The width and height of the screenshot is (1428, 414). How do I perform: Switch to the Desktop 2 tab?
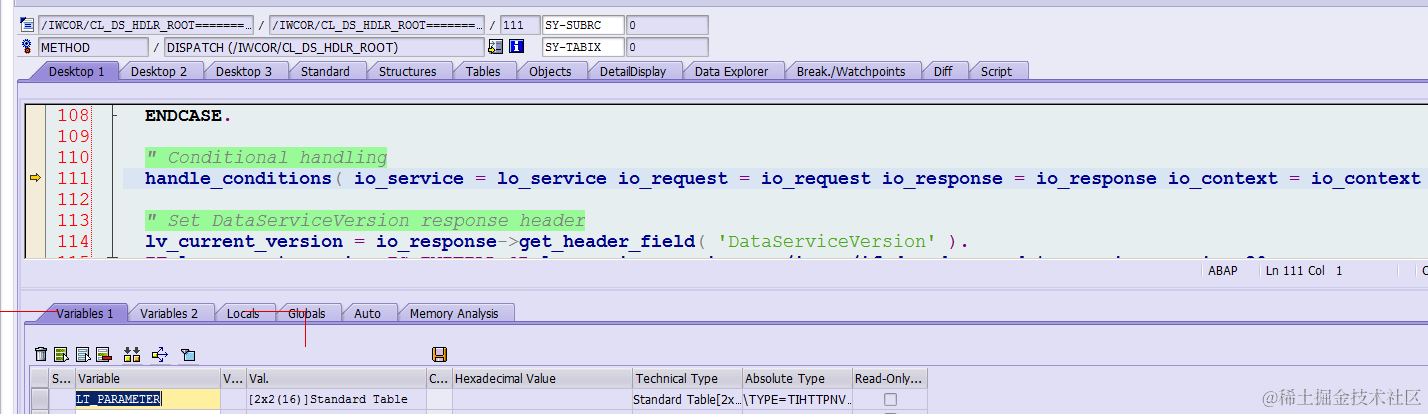pyautogui.click(x=159, y=71)
